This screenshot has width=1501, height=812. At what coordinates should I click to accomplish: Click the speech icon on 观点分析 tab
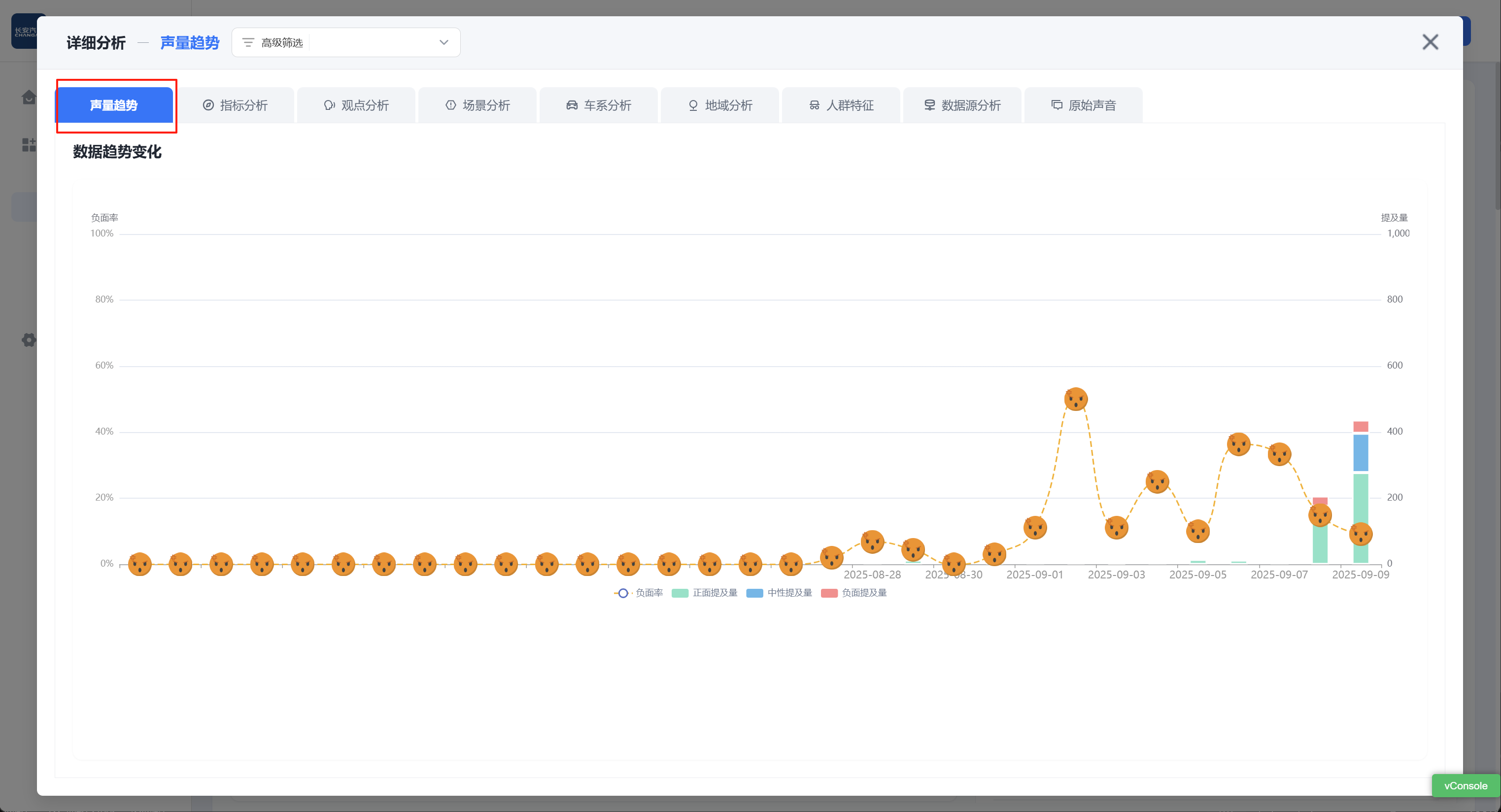tap(329, 105)
